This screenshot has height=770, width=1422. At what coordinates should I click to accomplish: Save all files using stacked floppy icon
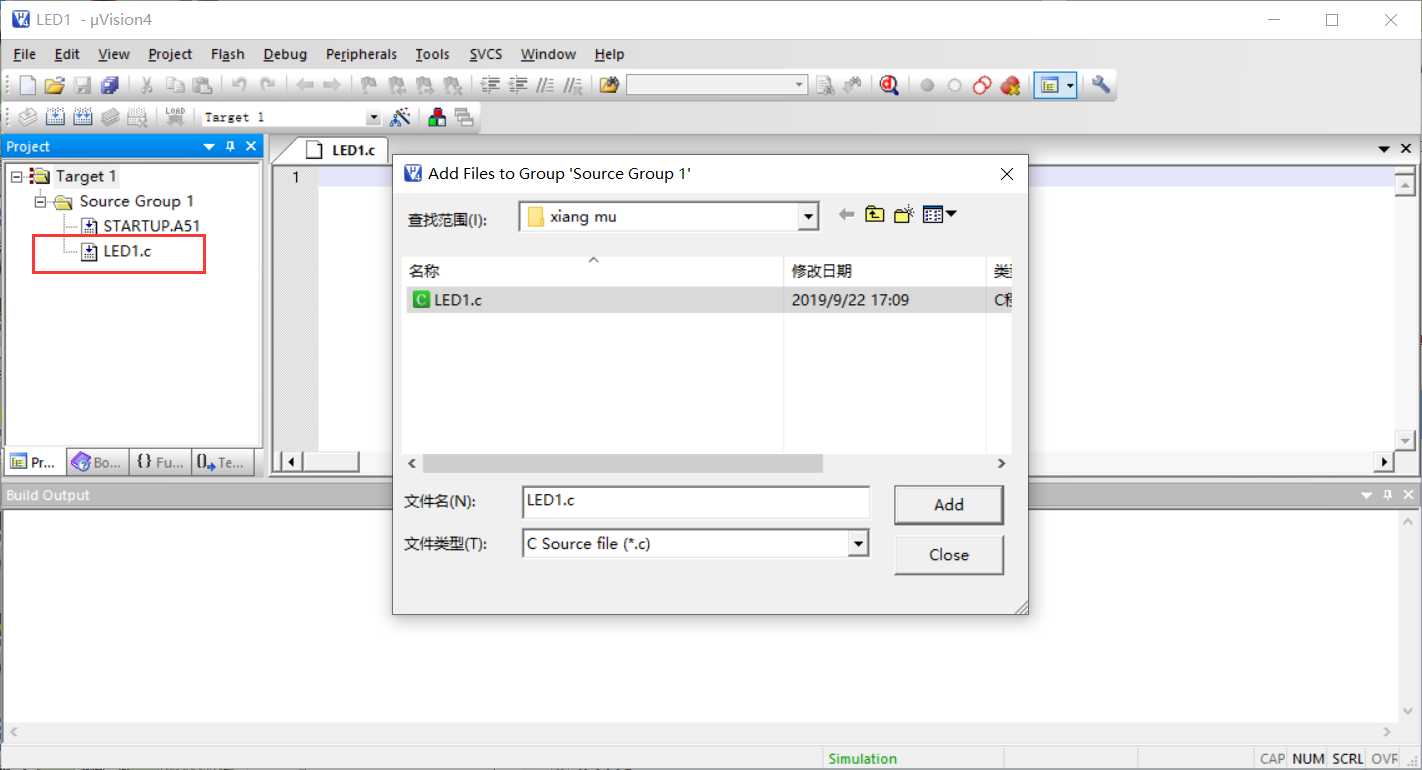coord(110,86)
